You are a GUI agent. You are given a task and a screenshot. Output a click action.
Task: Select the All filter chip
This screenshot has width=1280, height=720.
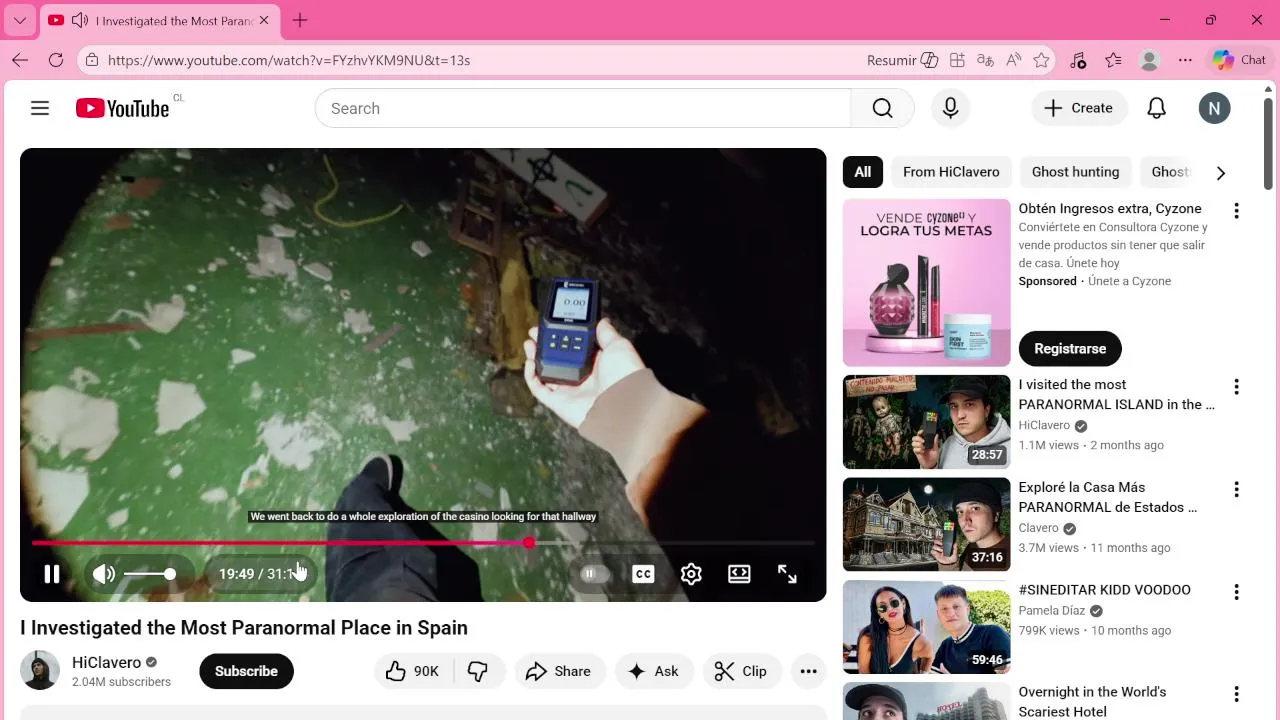point(862,172)
